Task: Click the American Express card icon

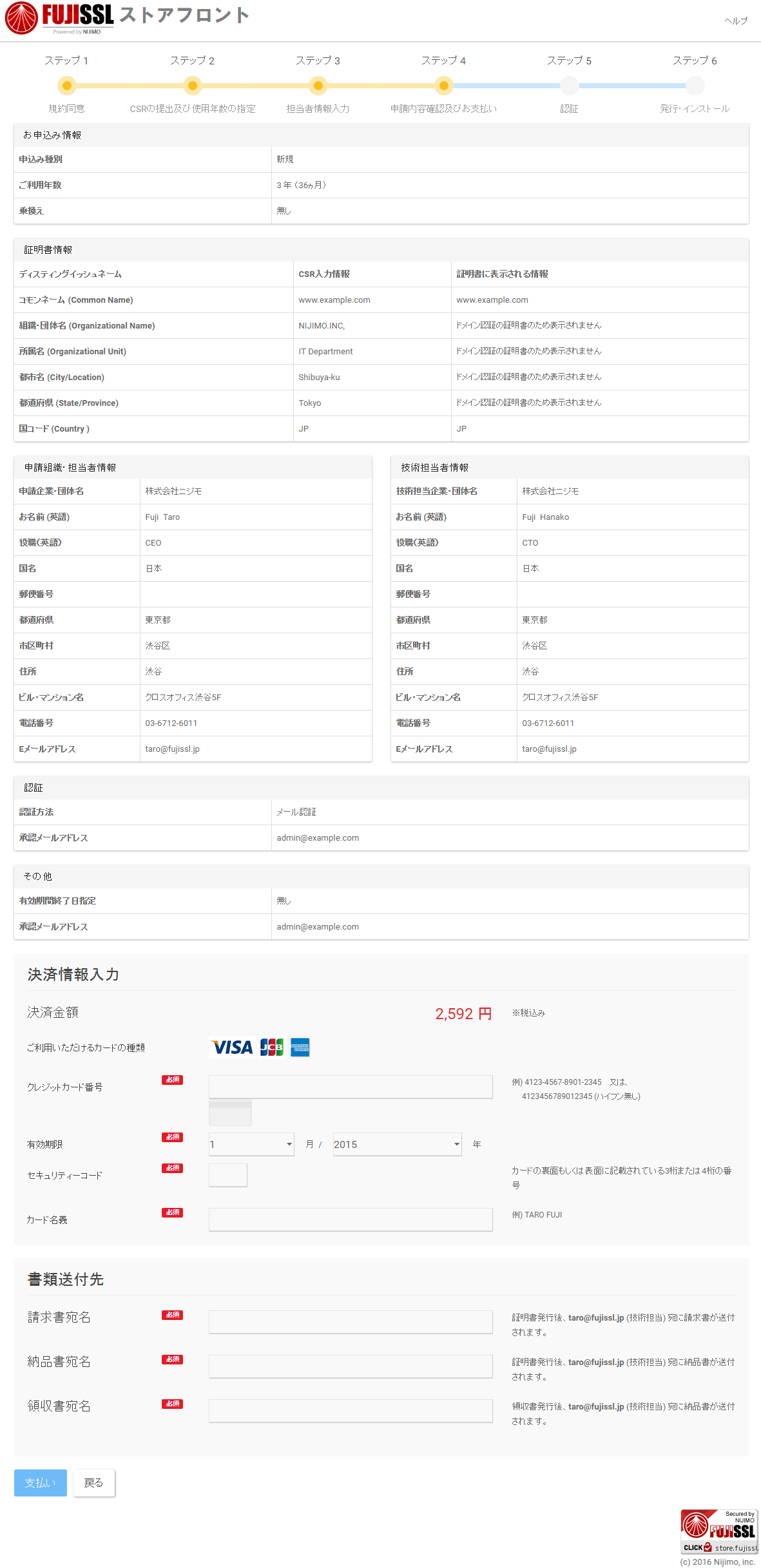Action: point(300,1047)
